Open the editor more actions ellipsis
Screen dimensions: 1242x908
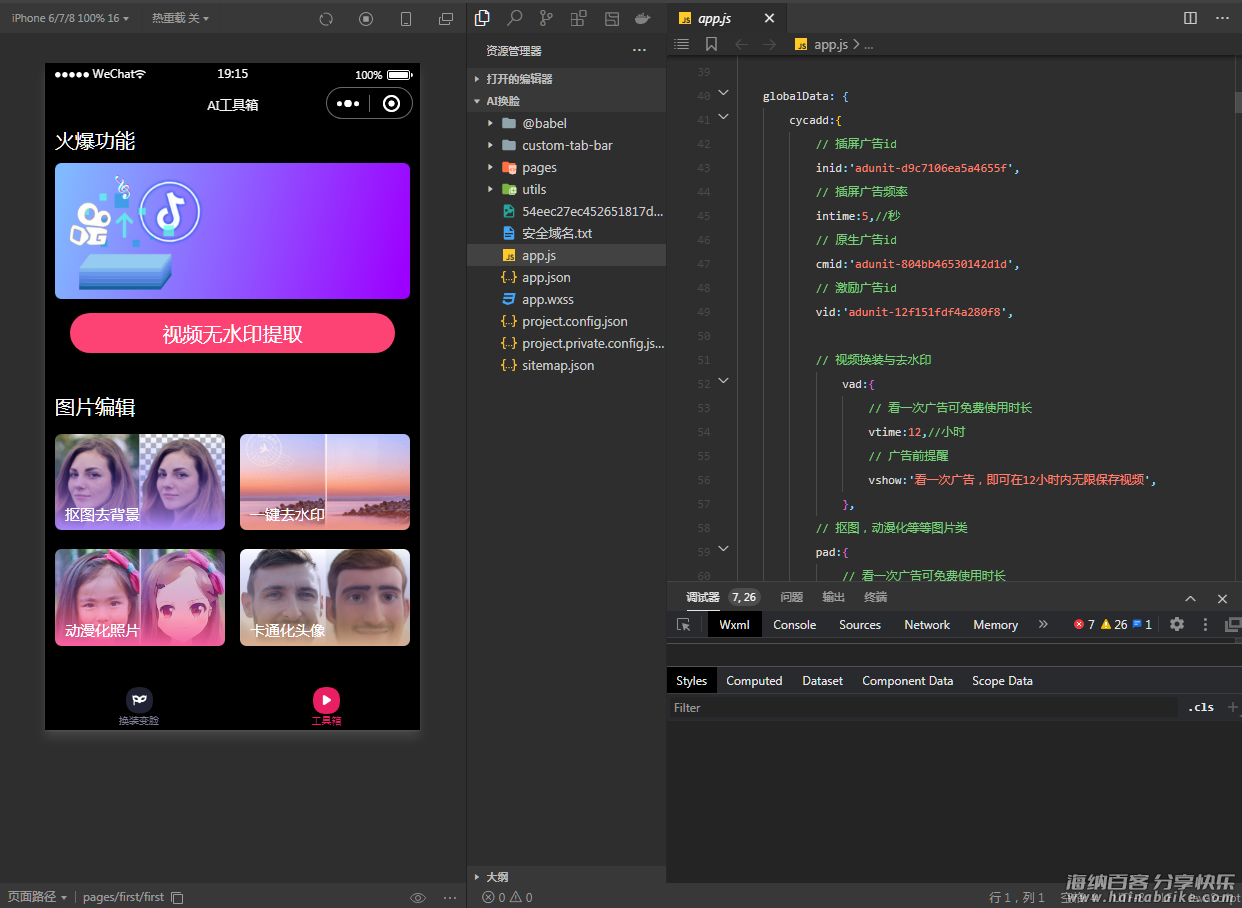tap(1222, 18)
